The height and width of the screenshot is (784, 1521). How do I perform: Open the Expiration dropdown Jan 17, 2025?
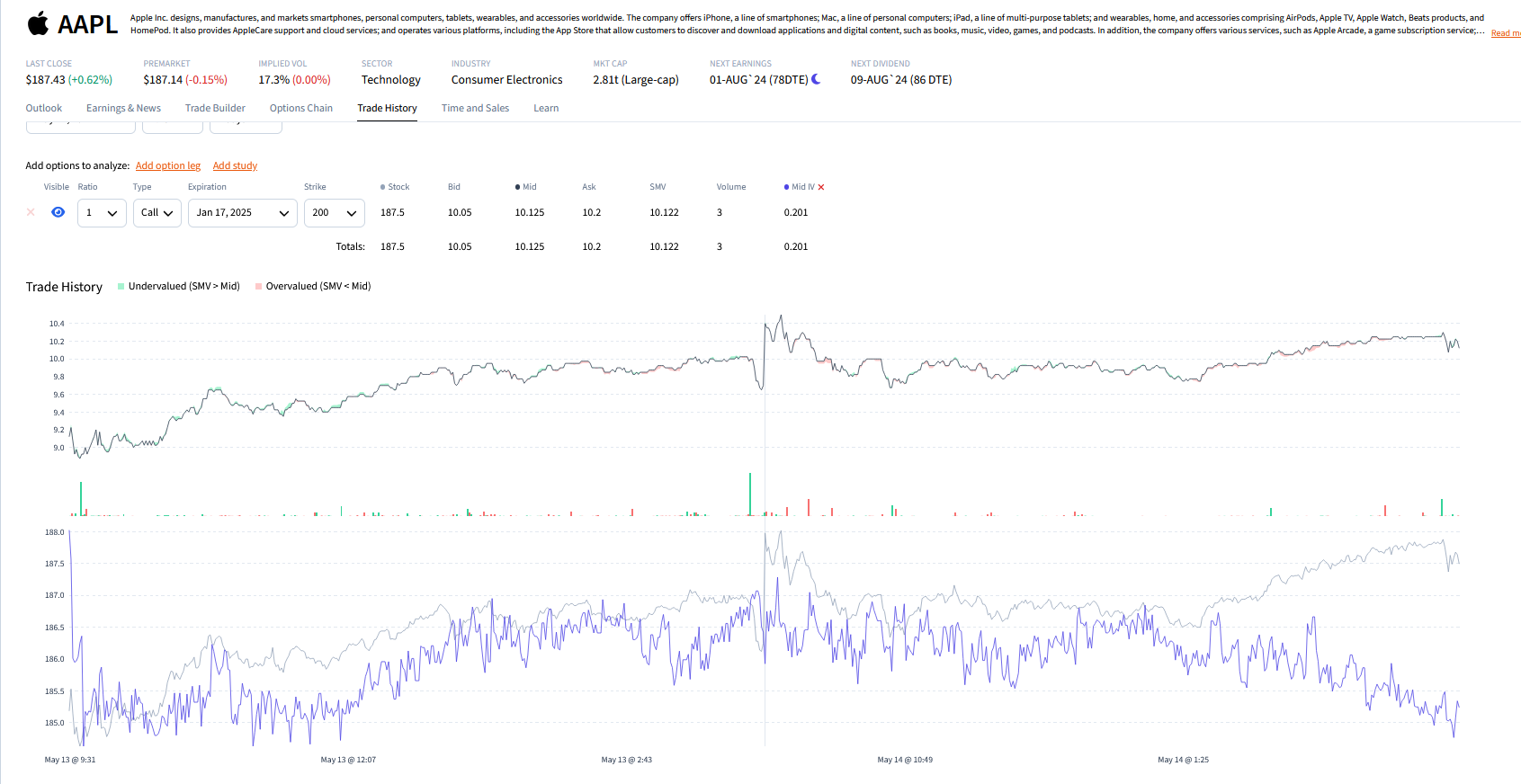(x=243, y=213)
